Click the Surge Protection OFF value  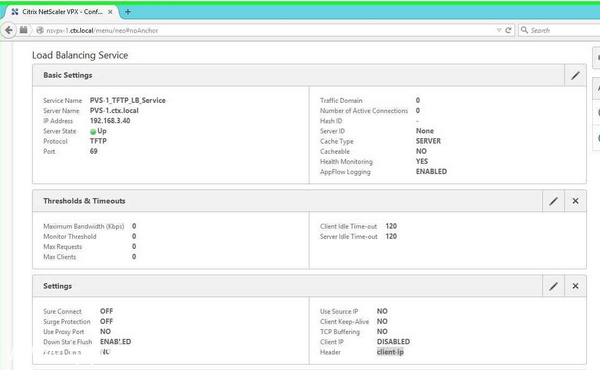pos(106,321)
